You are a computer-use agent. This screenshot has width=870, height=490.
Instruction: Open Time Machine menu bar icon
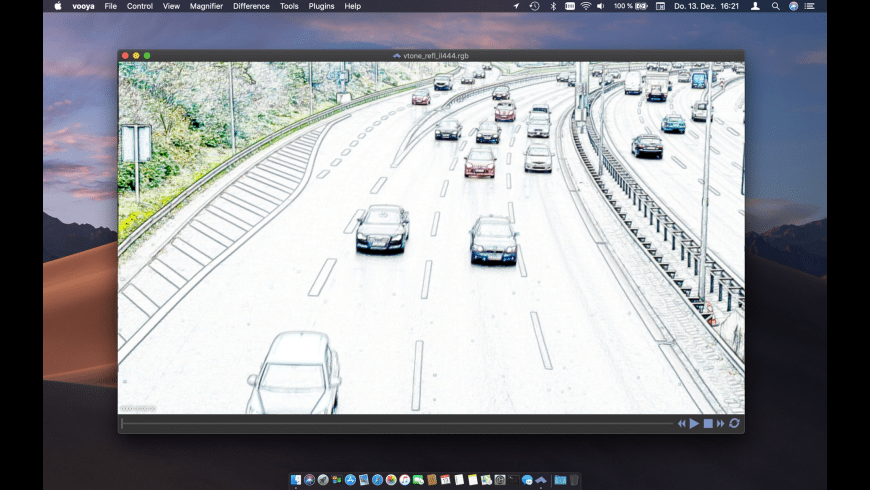point(534,6)
